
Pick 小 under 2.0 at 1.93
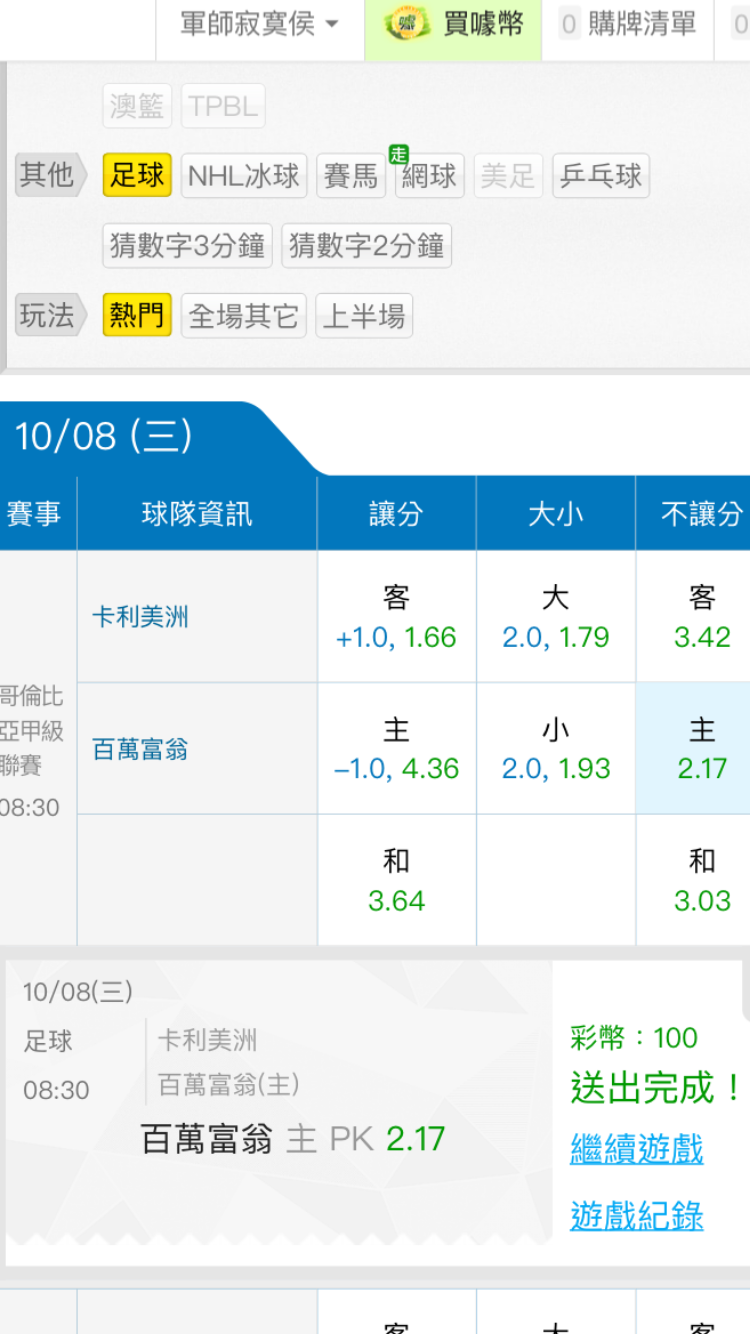coord(555,748)
